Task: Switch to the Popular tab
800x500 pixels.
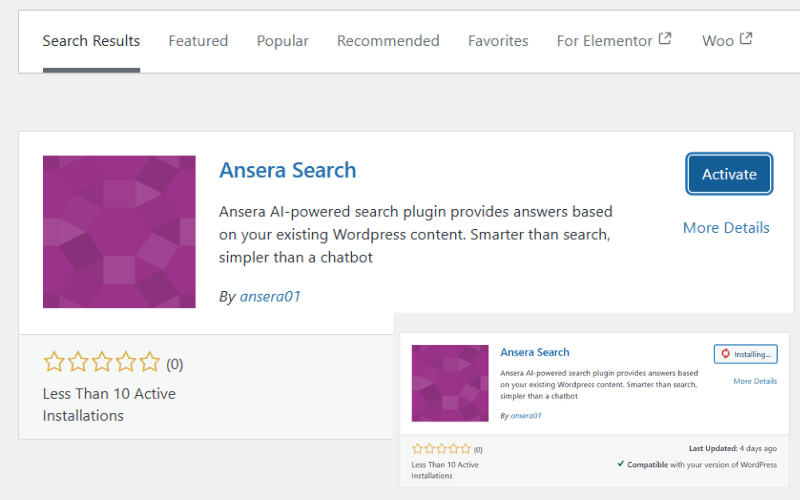Action: point(282,41)
